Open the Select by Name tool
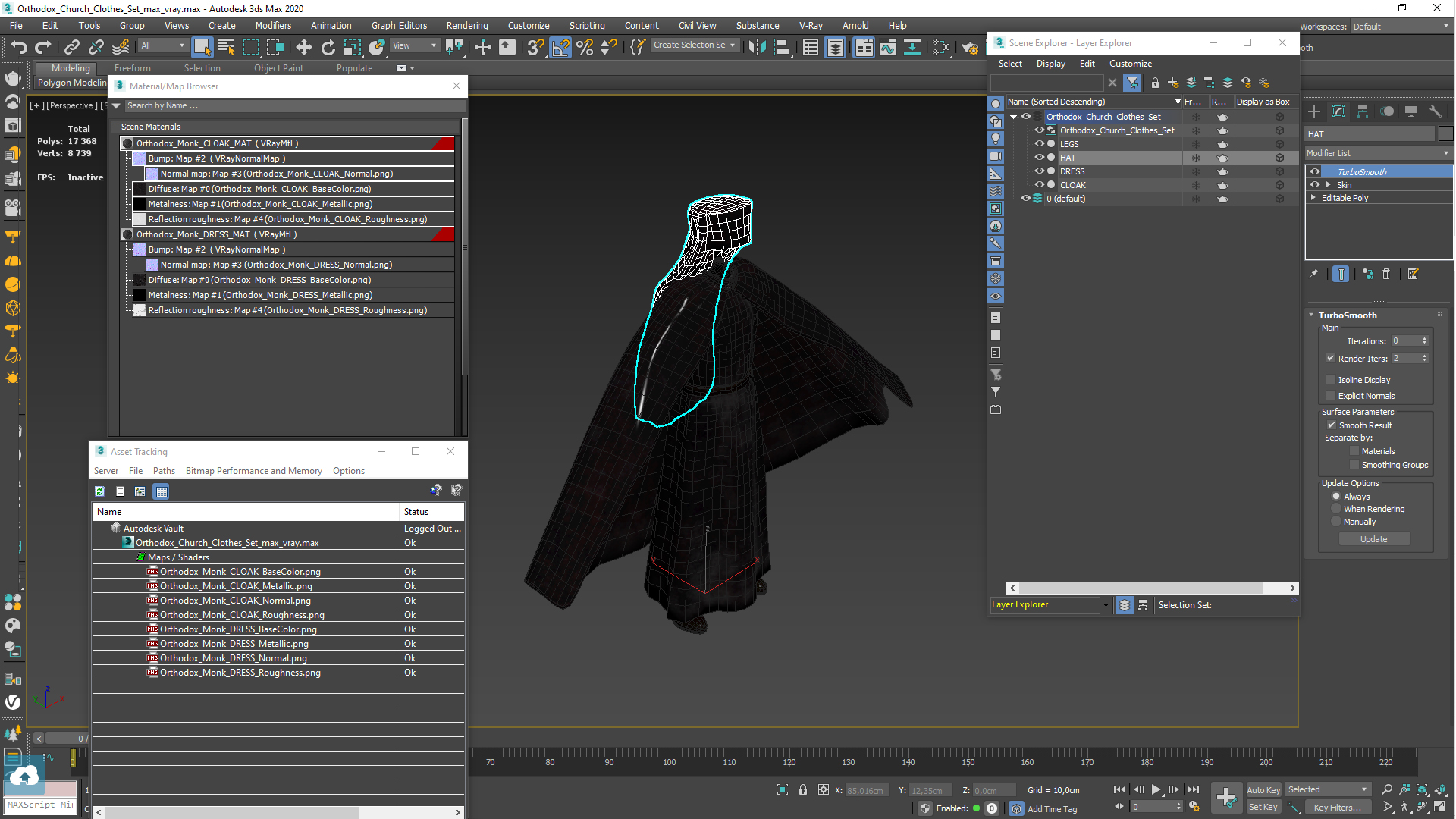The image size is (1456, 819). pos(226,47)
